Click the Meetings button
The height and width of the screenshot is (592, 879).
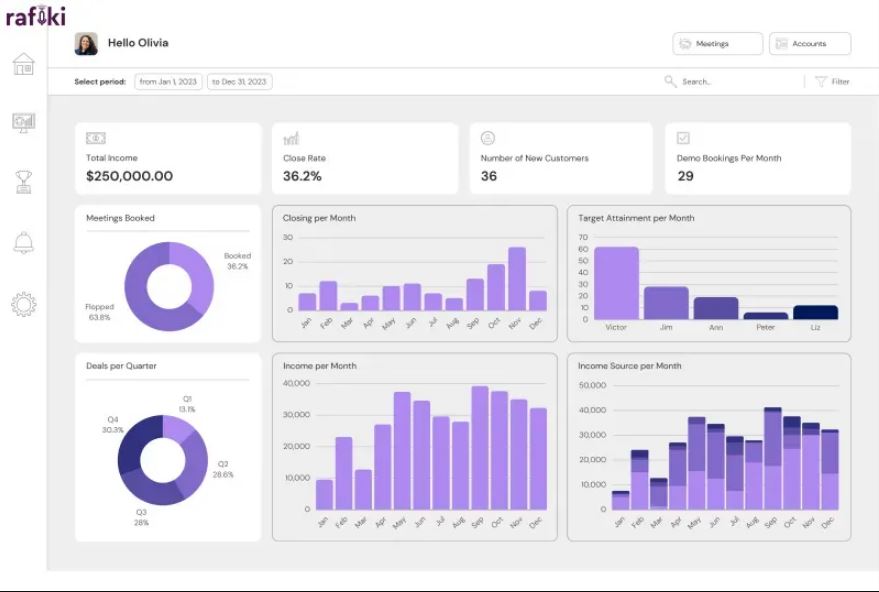tap(718, 44)
